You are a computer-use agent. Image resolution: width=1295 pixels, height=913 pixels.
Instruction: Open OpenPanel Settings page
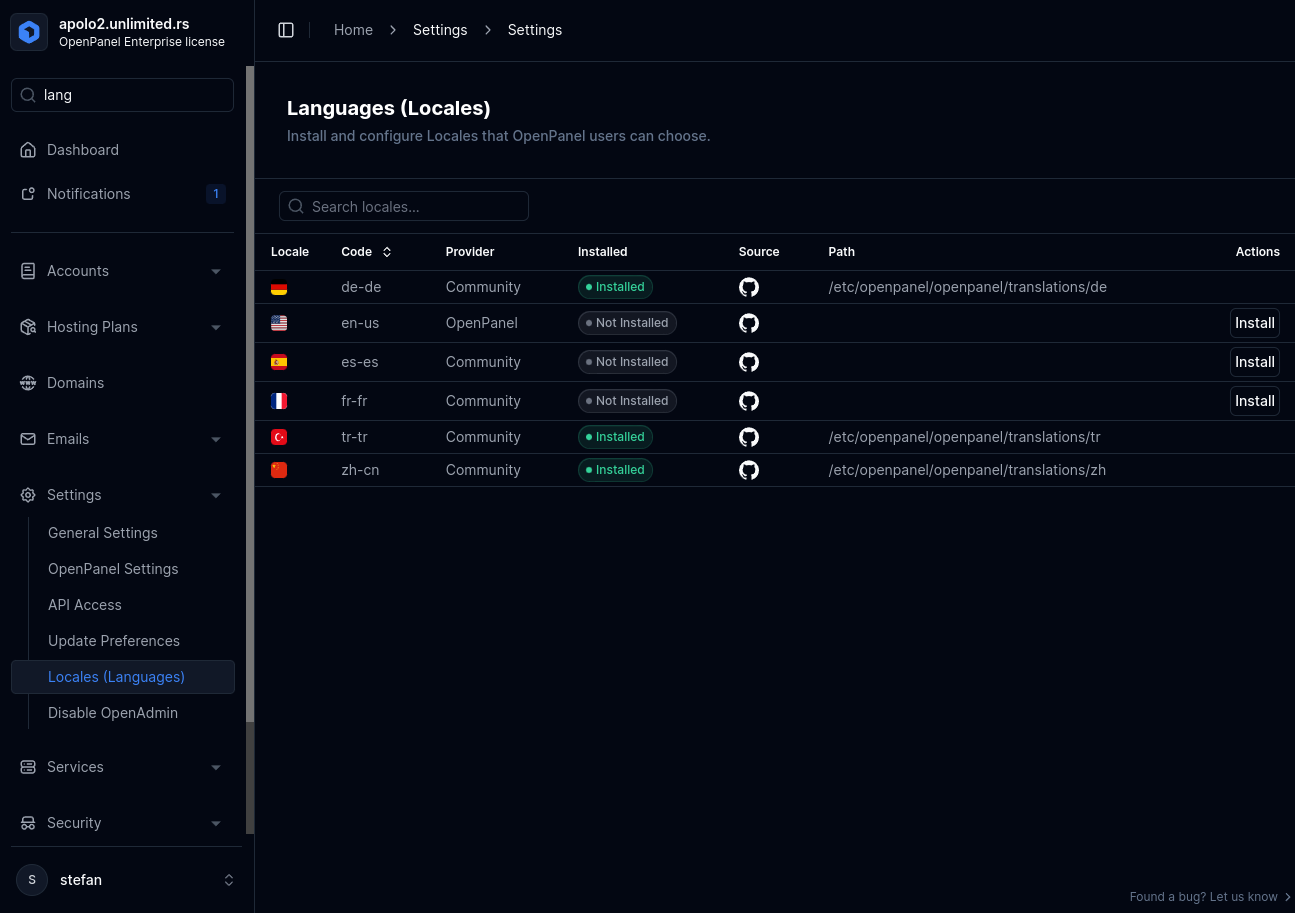(x=113, y=569)
